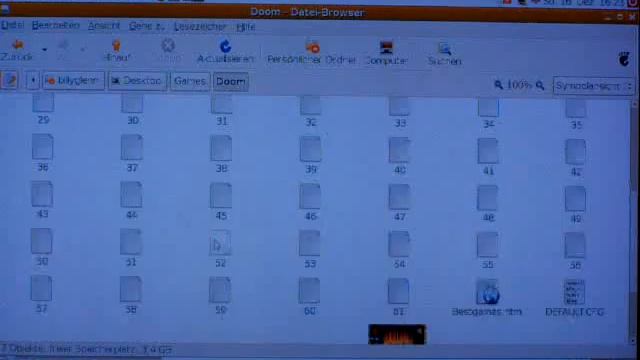The height and width of the screenshot is (360, 640).
Task: Click the Hinauf up-folder icon
Action: pyautogui.click(x=117, y=46)
